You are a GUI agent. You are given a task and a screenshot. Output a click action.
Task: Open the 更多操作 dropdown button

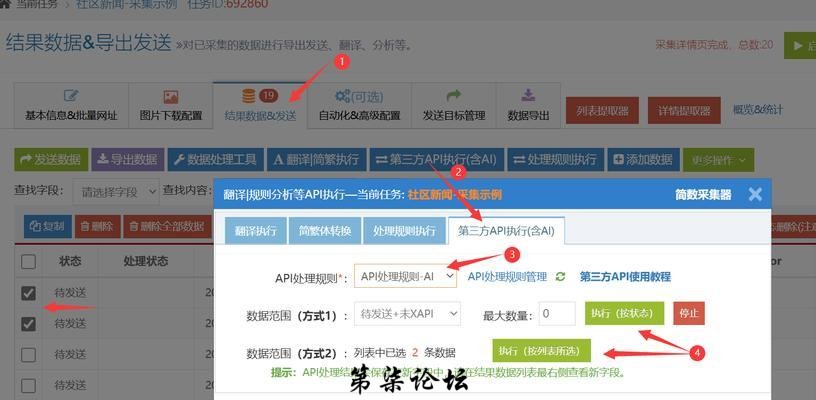[718, 160]
